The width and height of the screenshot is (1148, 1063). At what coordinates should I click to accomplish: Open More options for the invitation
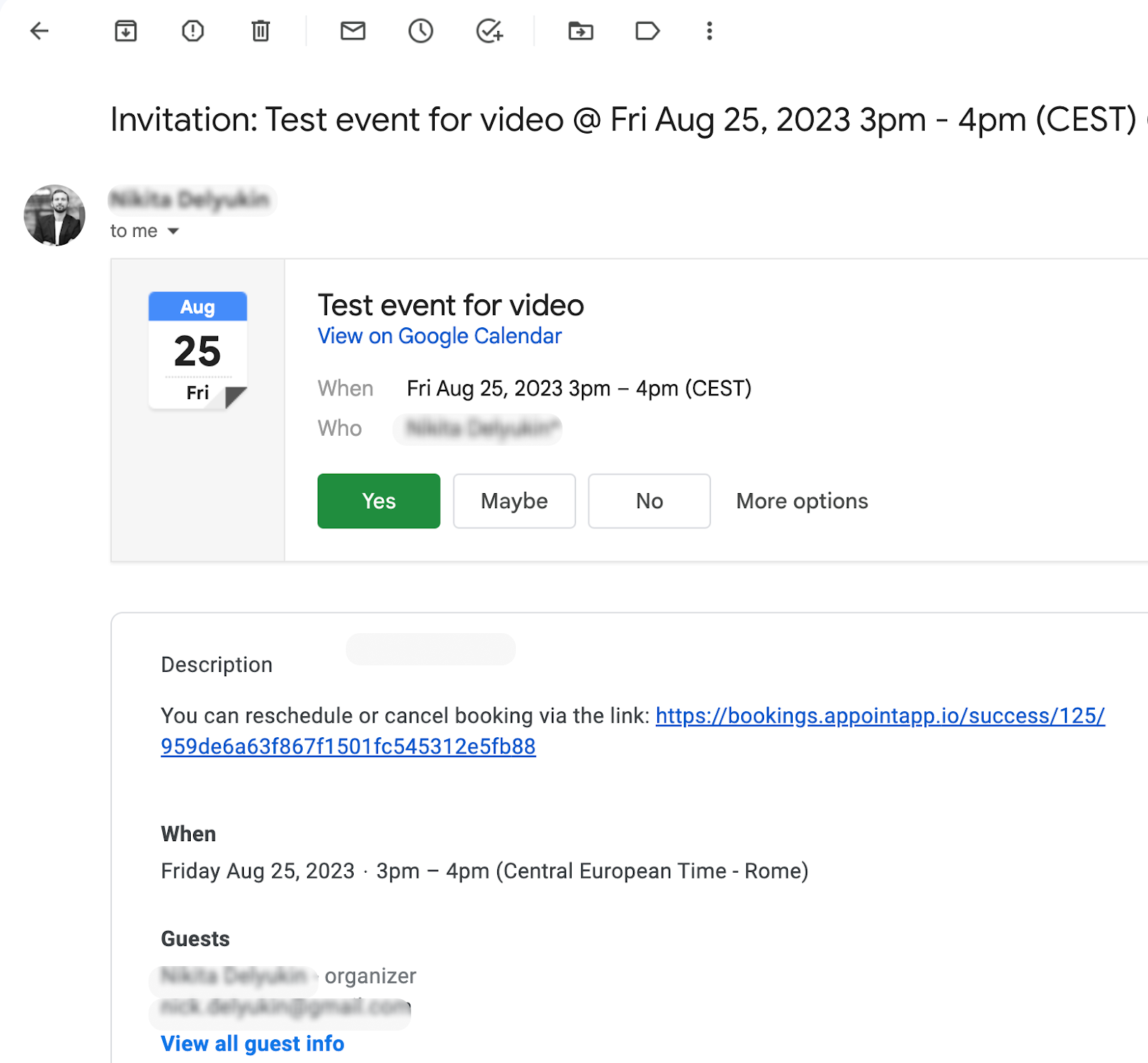pyautogui.click(x=802, y=501)
